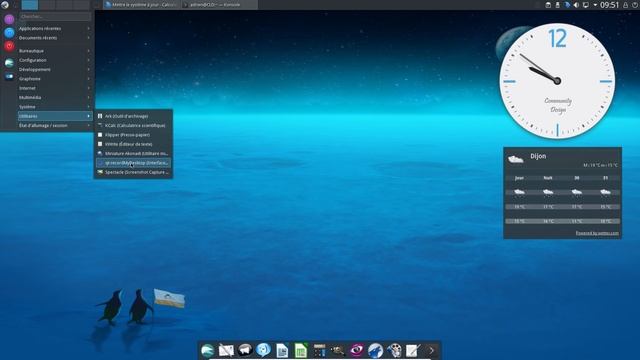The width and height of the screenshot is (640, 360).
Task: Click the red power icon in launcher sidebar
Action: tap(9, 46)
